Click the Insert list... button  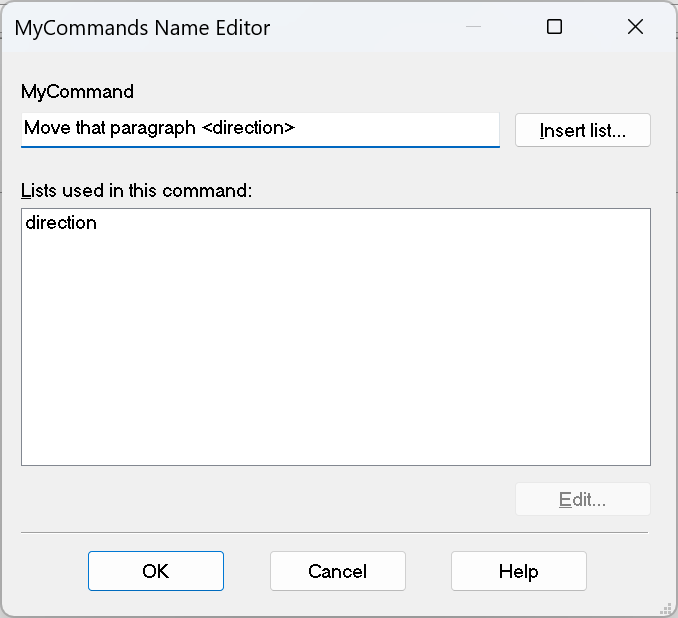point(582,130)
